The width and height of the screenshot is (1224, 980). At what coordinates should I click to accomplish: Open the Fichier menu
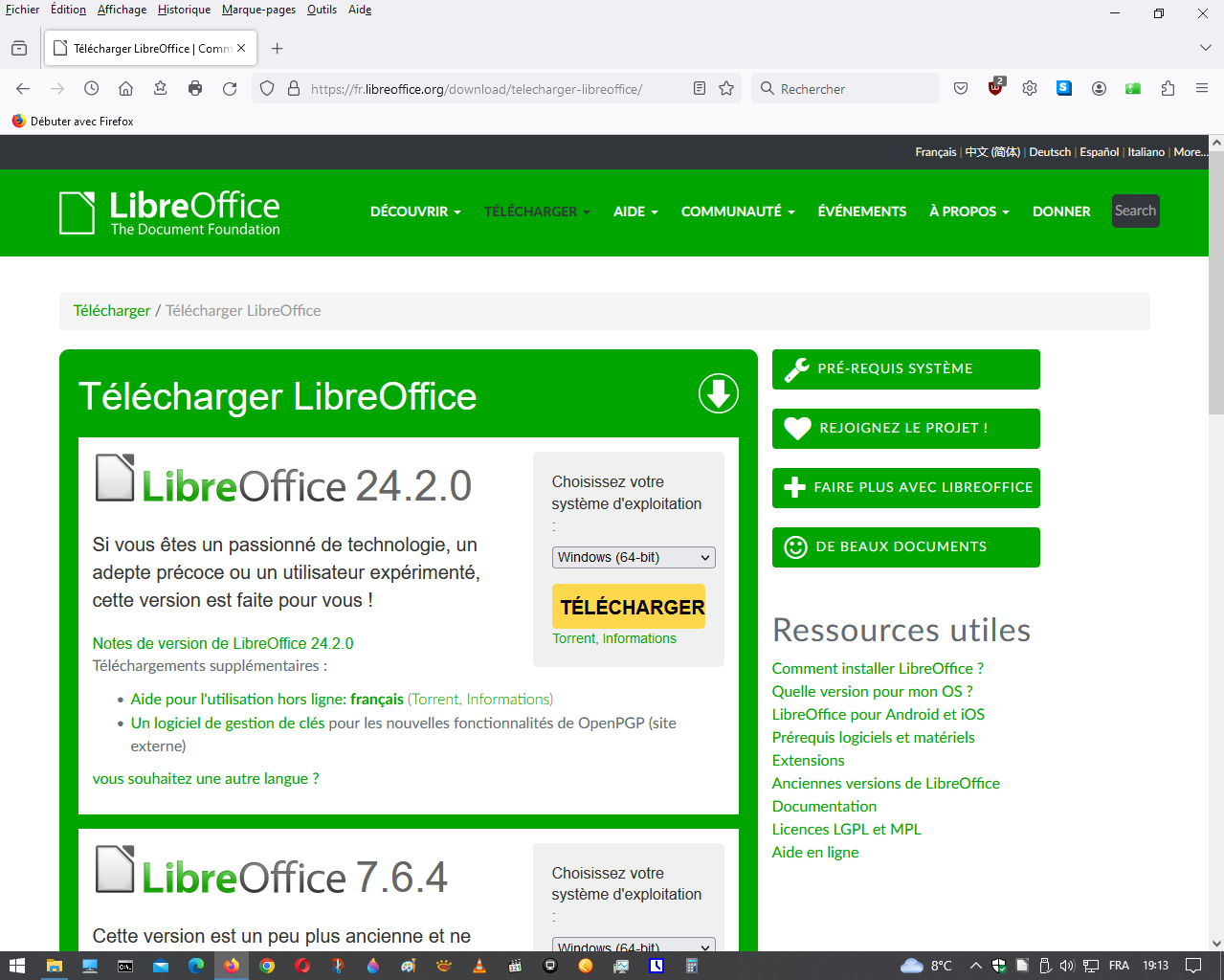point(23,10)
